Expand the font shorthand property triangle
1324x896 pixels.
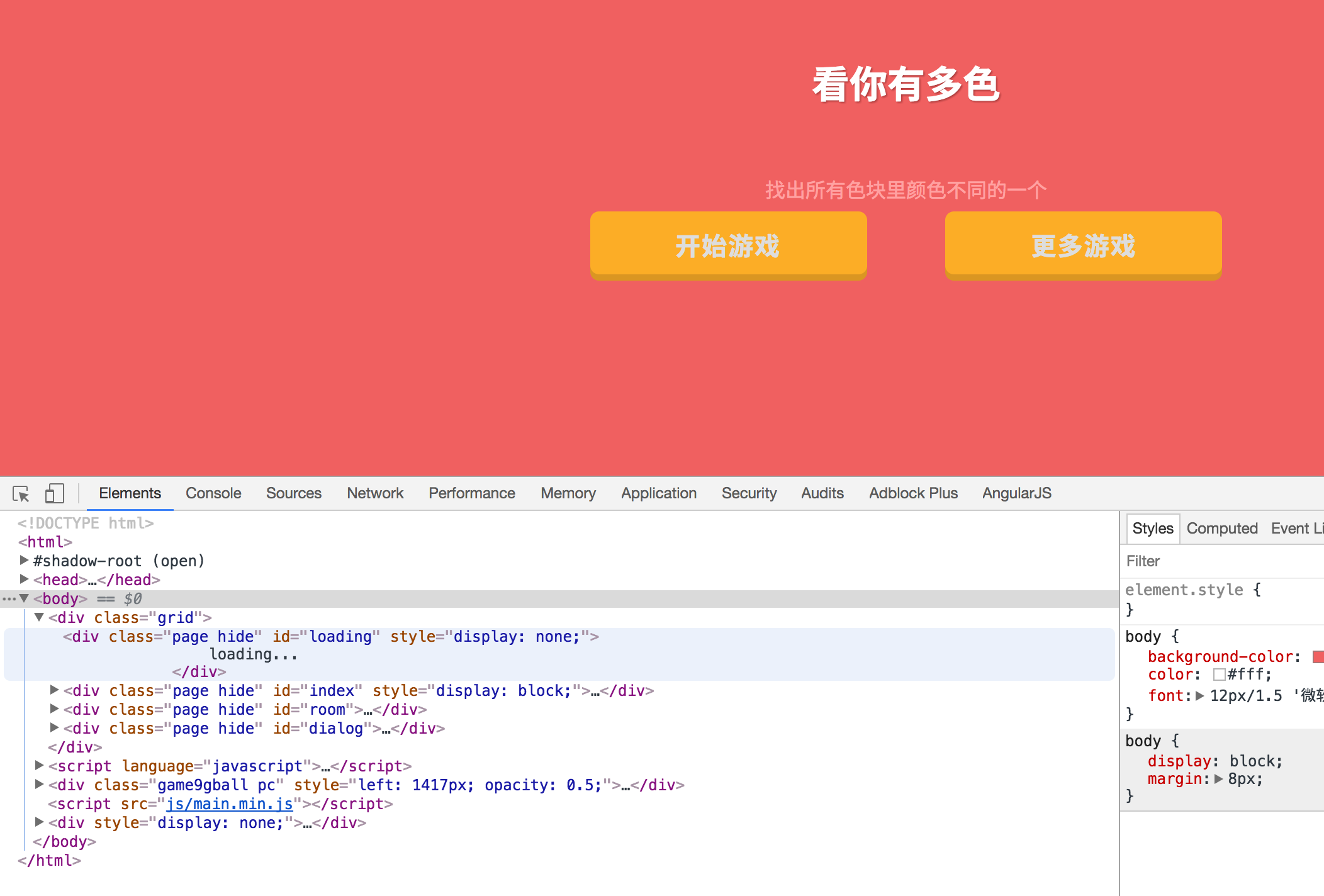pos(1199,696)
